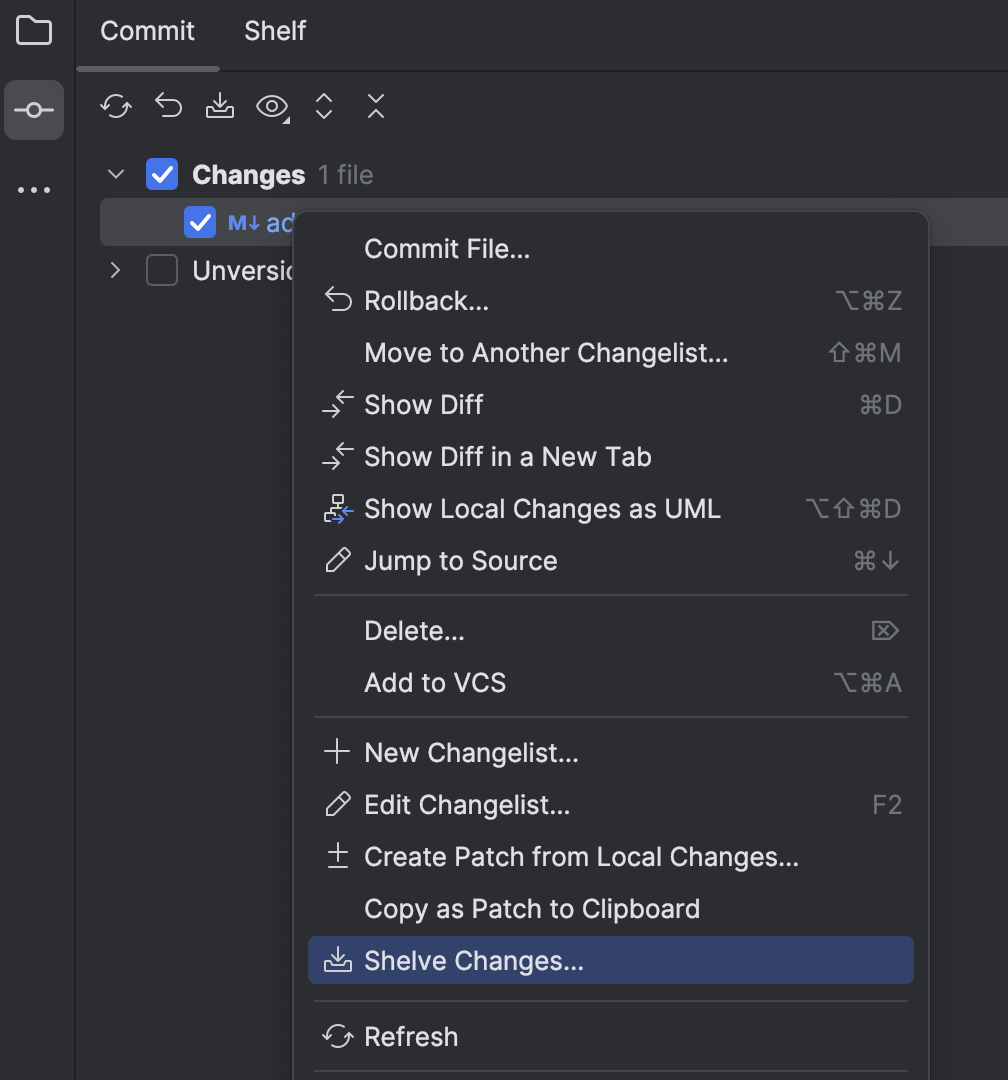Switch to the Shelf tab
Viewport: 1008px width, 1080px height.
(x=274, y=31)
